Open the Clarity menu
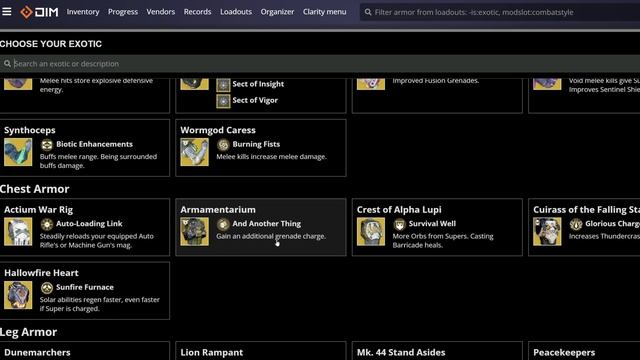The image size is (640, 360). 324,12
